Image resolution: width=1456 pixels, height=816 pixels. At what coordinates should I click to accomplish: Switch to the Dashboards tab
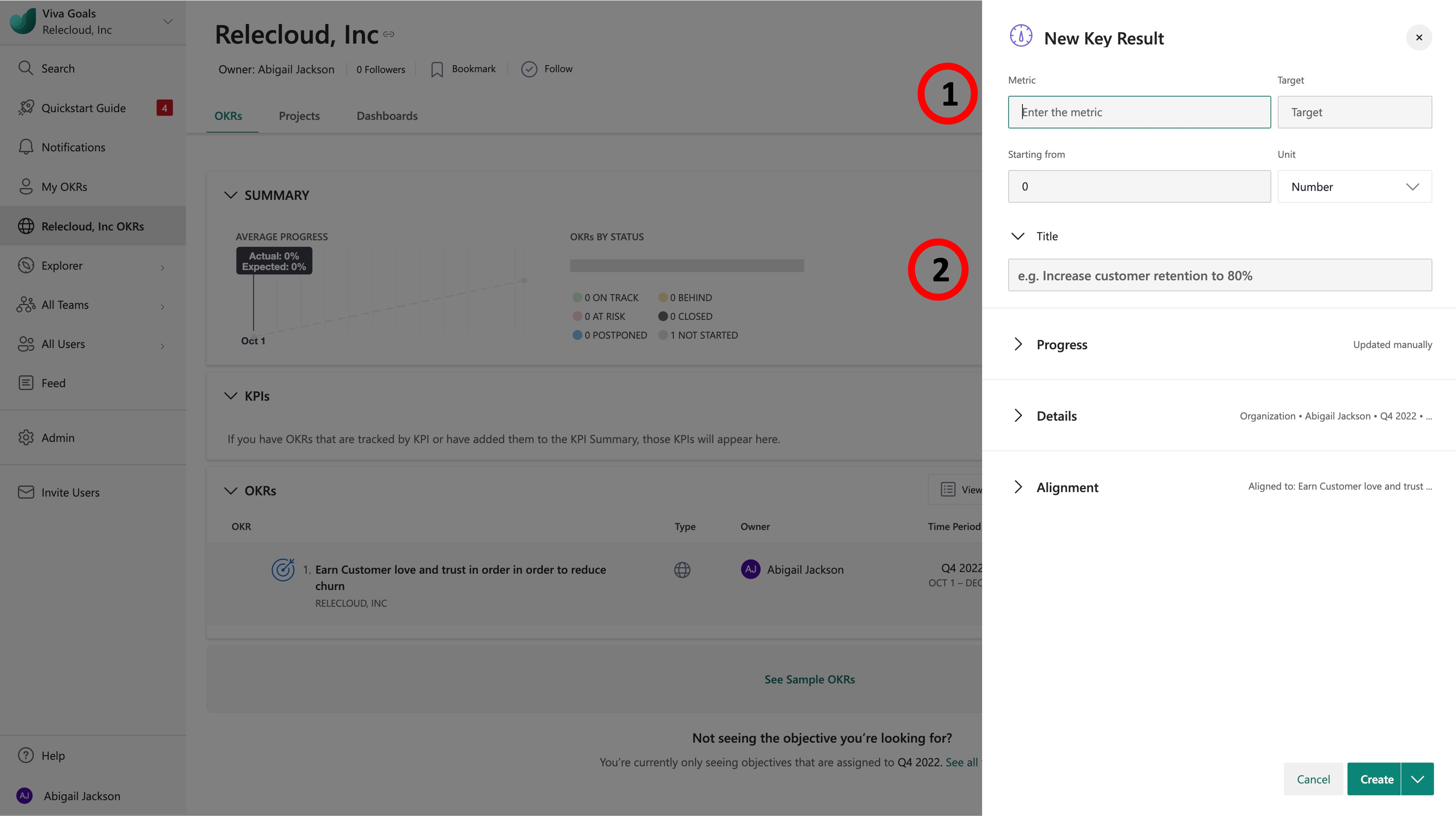[387, 114]
